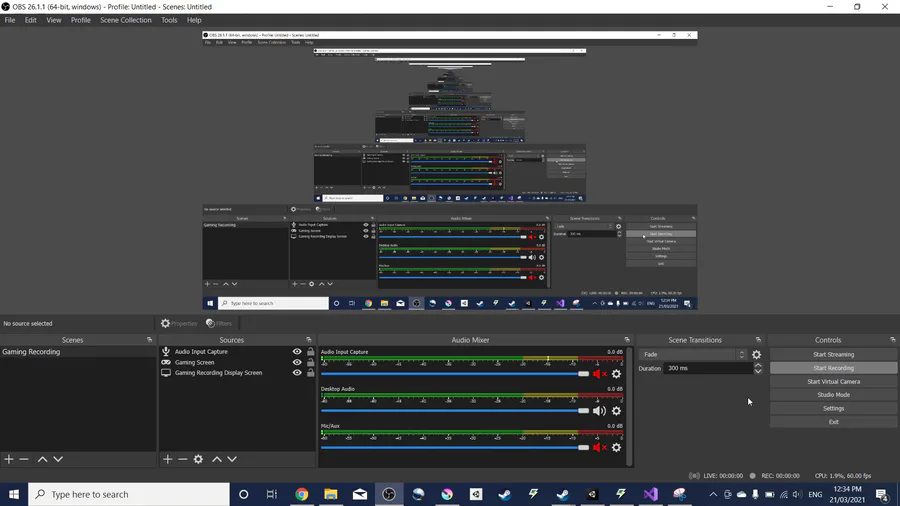Open source properties gear in Sources toolbar
The image size is (900, 506).
click(198, 459)
